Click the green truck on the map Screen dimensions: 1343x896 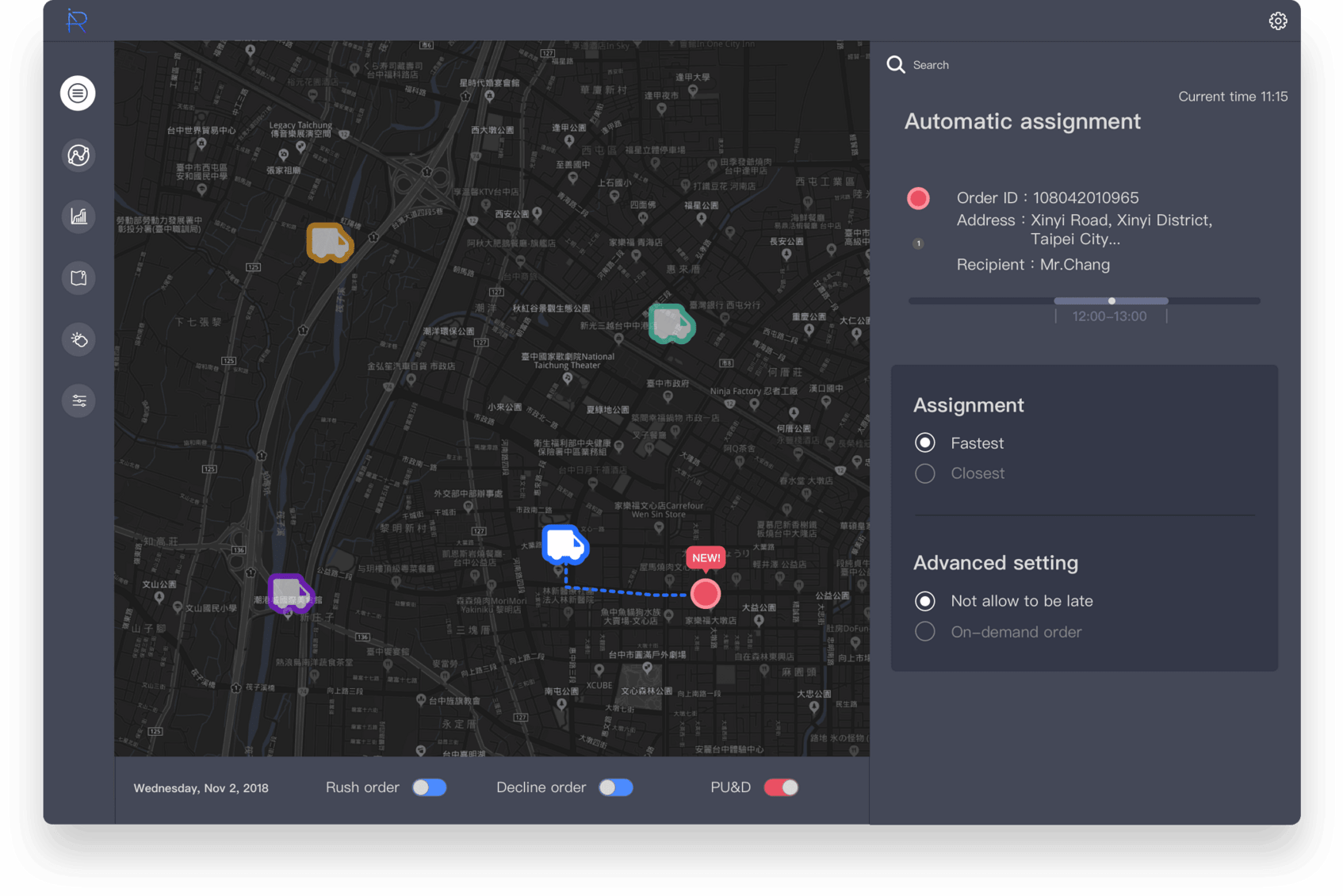pyautogui.click(x=671, y=324)
